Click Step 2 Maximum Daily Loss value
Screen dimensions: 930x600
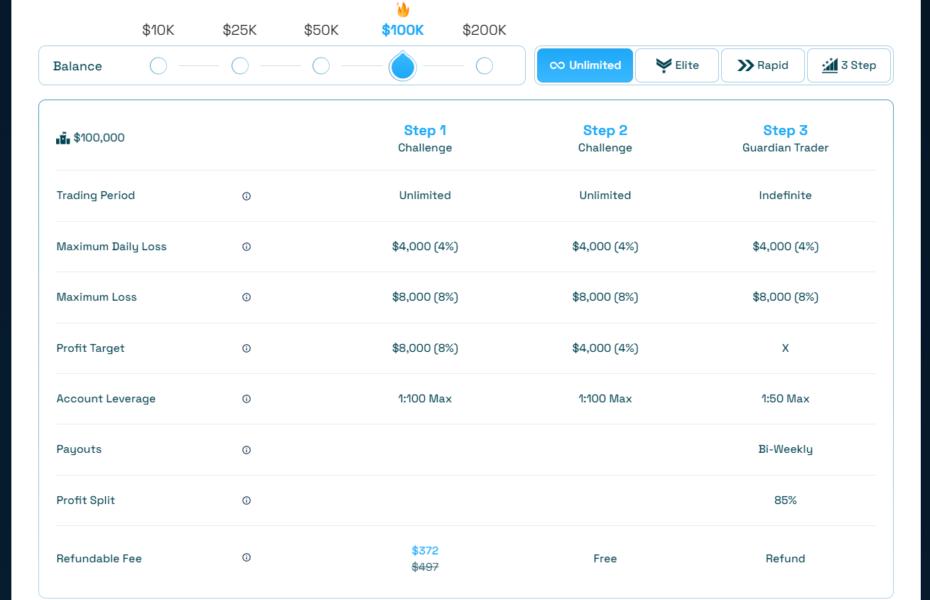point(605,247)
